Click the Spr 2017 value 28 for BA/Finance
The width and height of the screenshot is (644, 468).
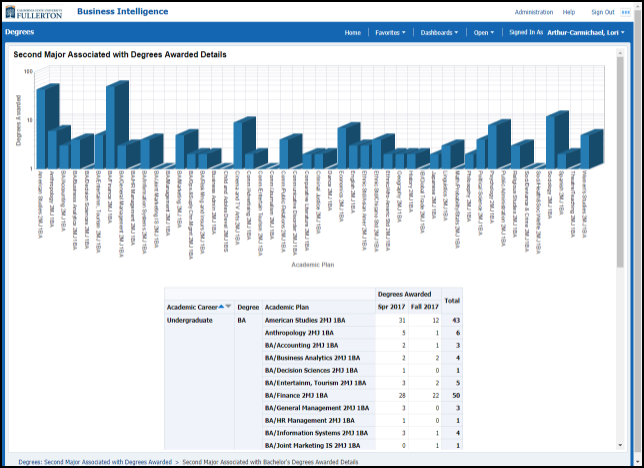[x=402, y=395]
